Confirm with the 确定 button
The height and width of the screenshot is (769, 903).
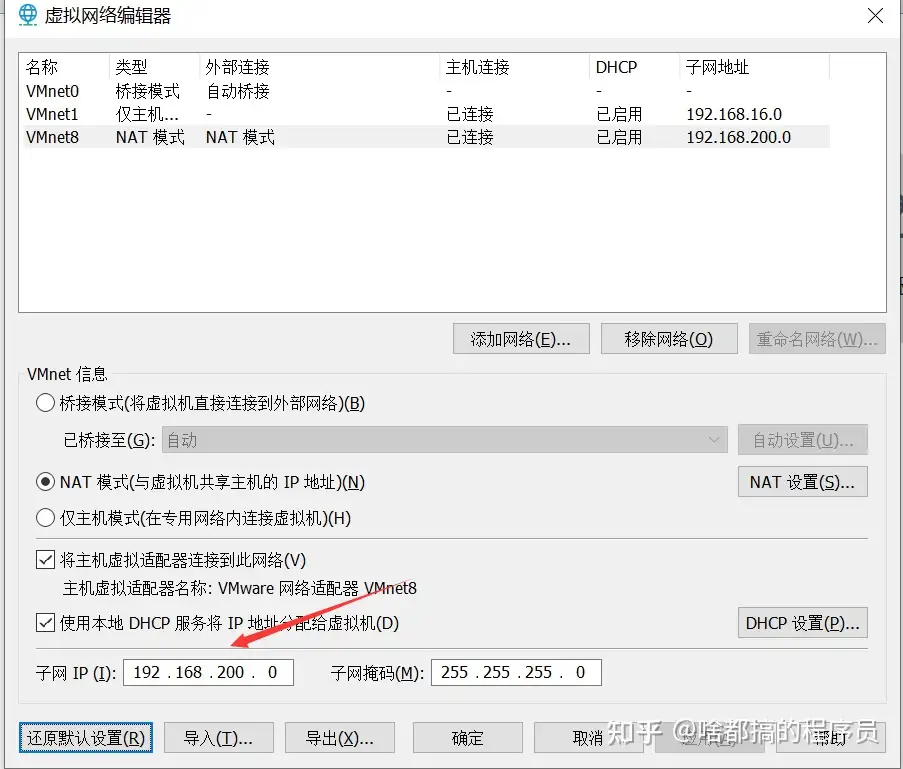(x=468, y=738)
